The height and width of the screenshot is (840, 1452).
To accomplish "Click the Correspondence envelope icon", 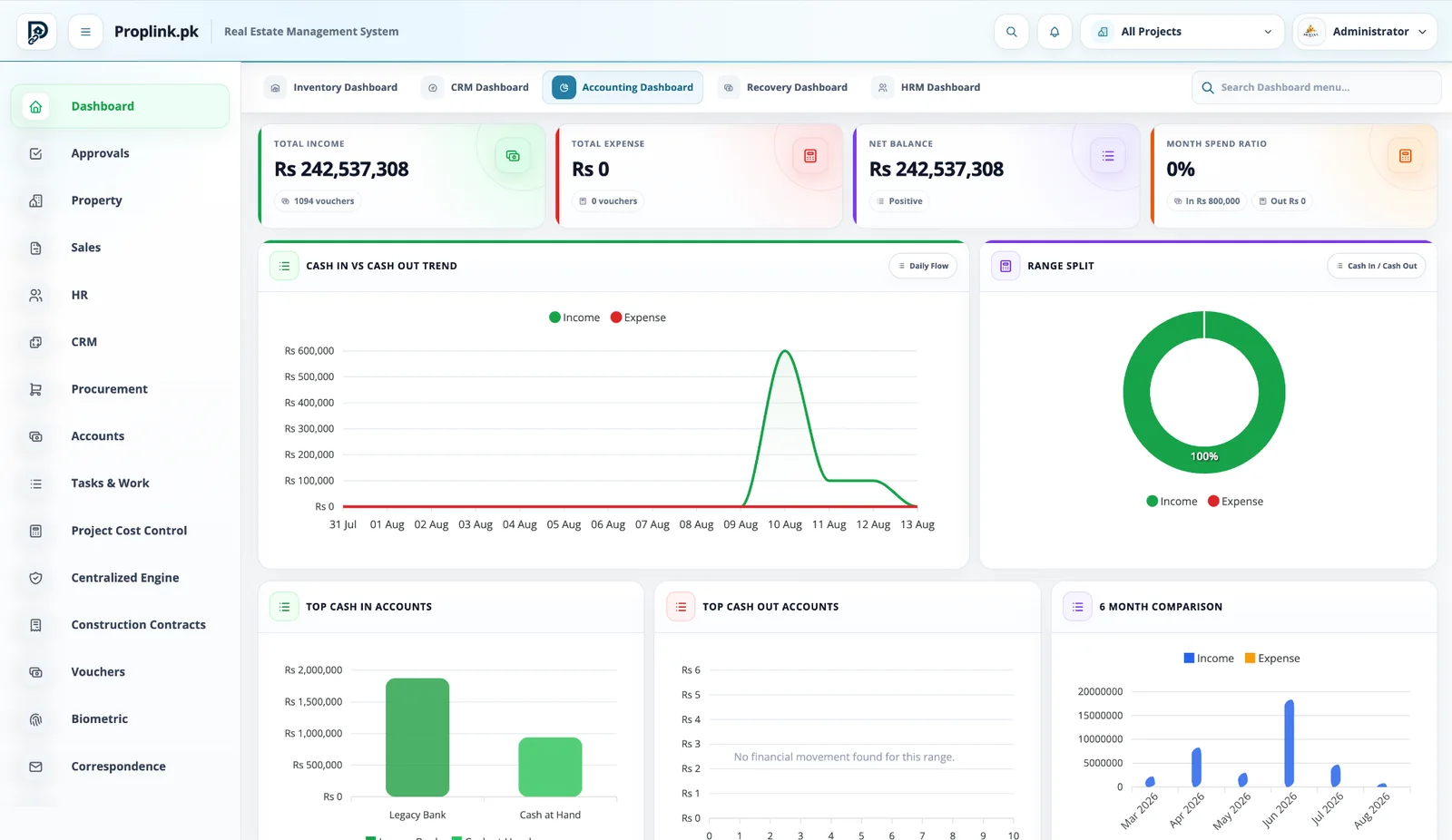I will pos(36,767).
